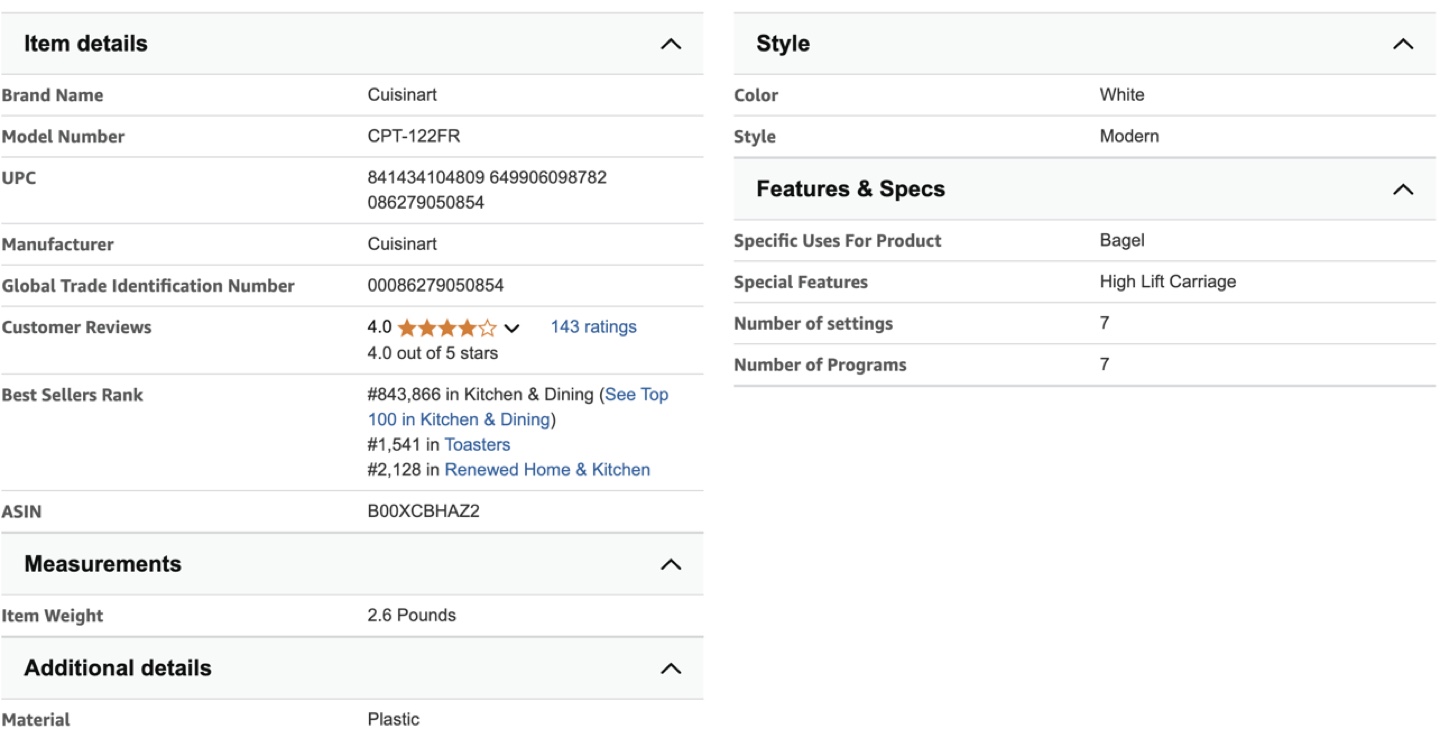
Task: Click the Color label
Action: [x=756, y=96]
